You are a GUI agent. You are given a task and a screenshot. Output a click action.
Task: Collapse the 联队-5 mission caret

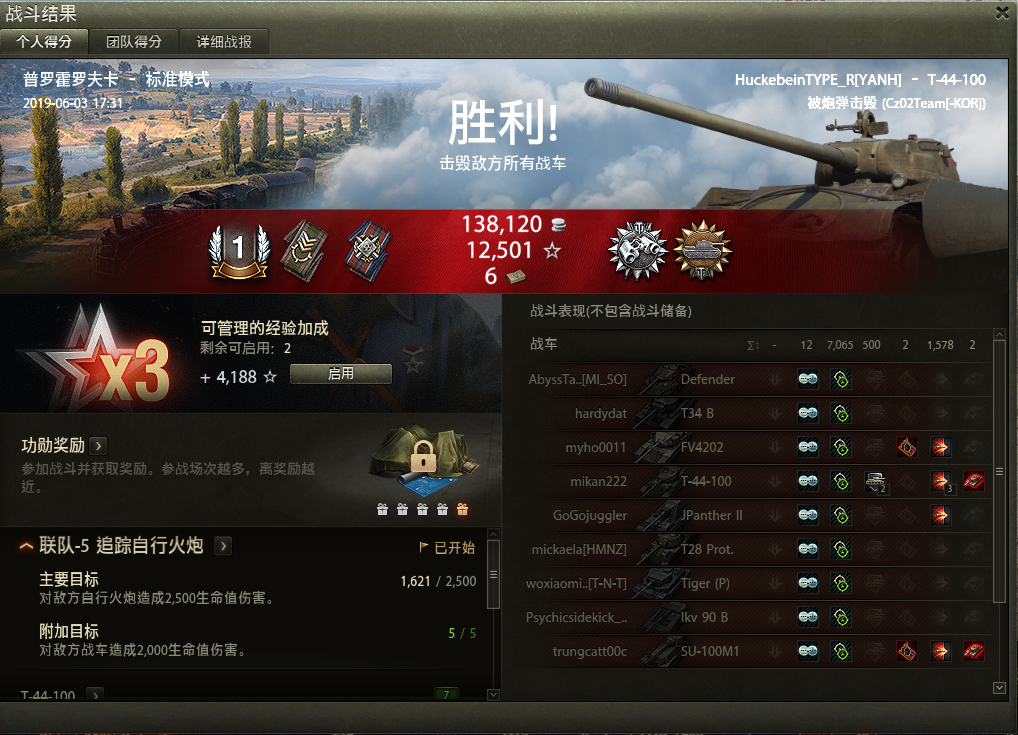pos(27,547)
